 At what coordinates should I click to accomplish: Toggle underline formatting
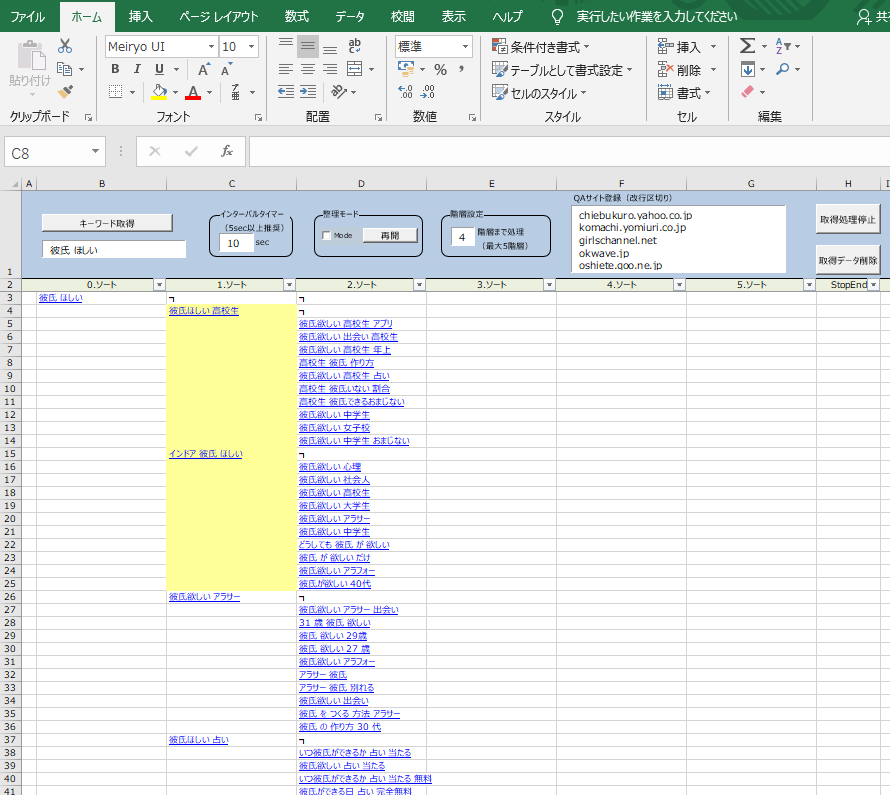(x=159, y=69)
